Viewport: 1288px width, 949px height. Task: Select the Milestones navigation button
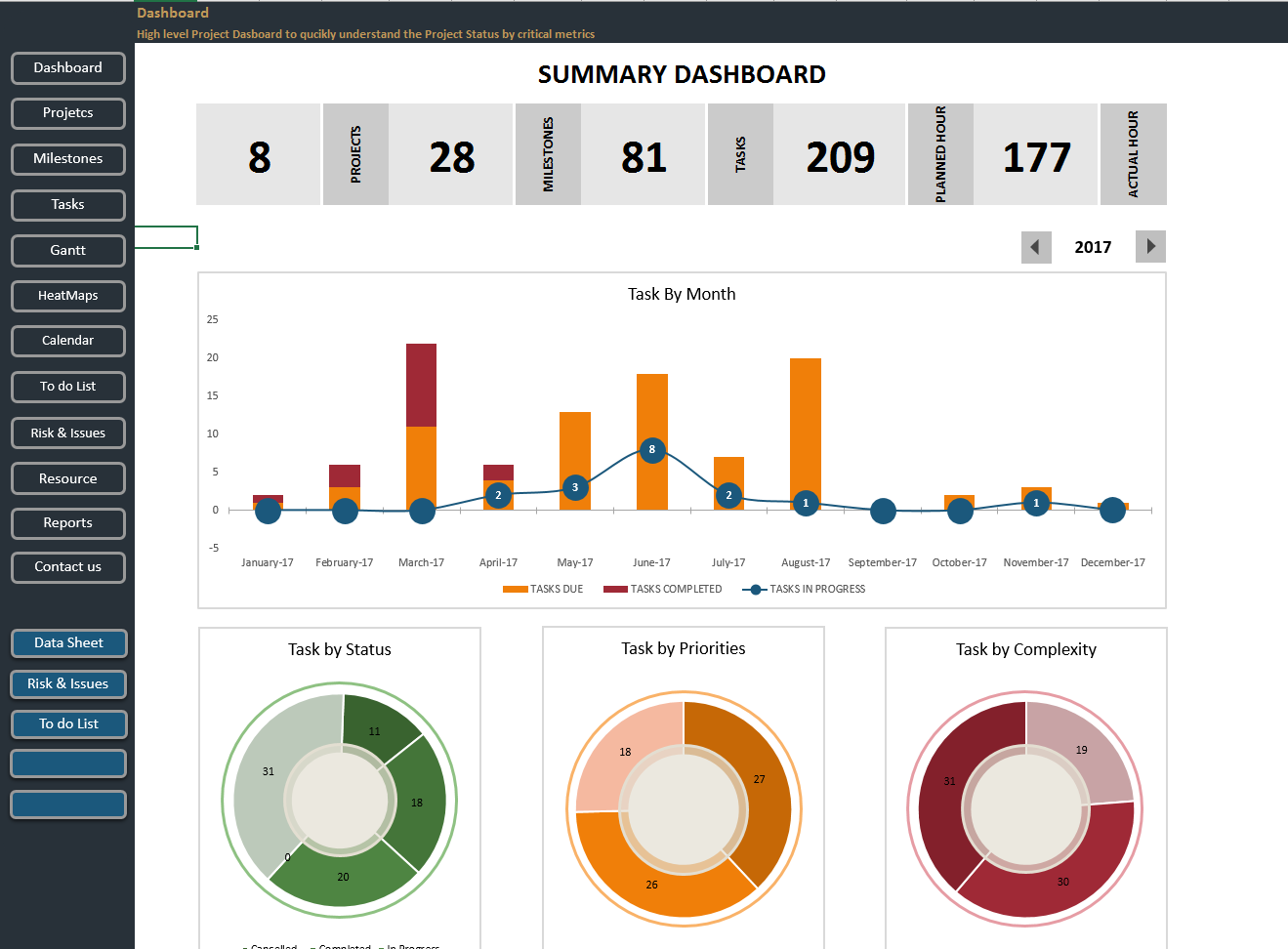[67, 158]
